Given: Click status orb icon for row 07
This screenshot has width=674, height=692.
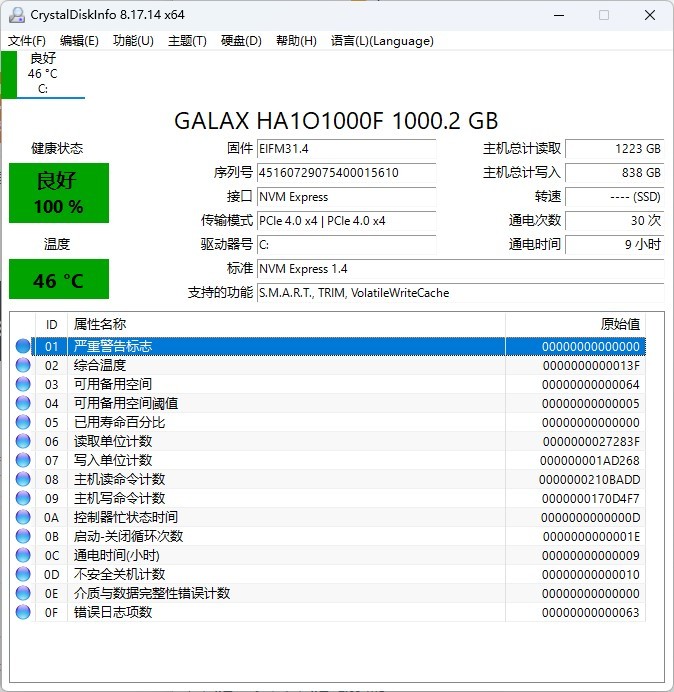Looking at the screenshot, I should [23, 460].
